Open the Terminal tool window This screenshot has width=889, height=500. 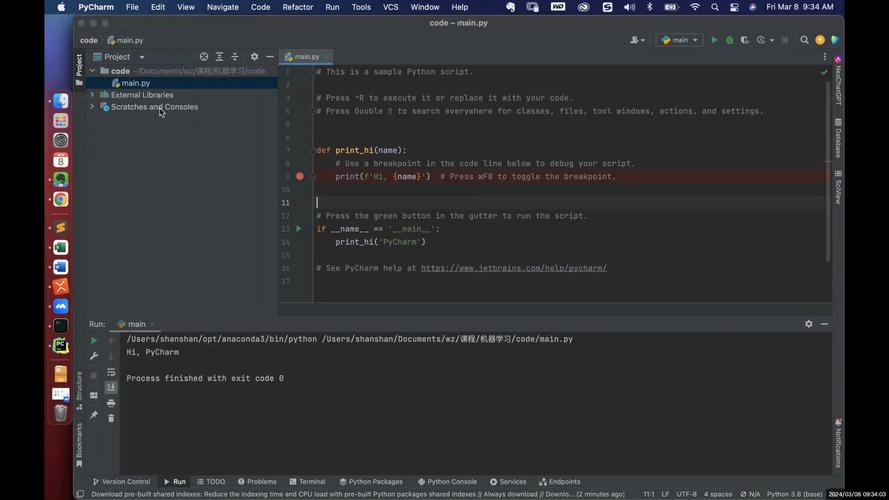[x=307, y=482]
